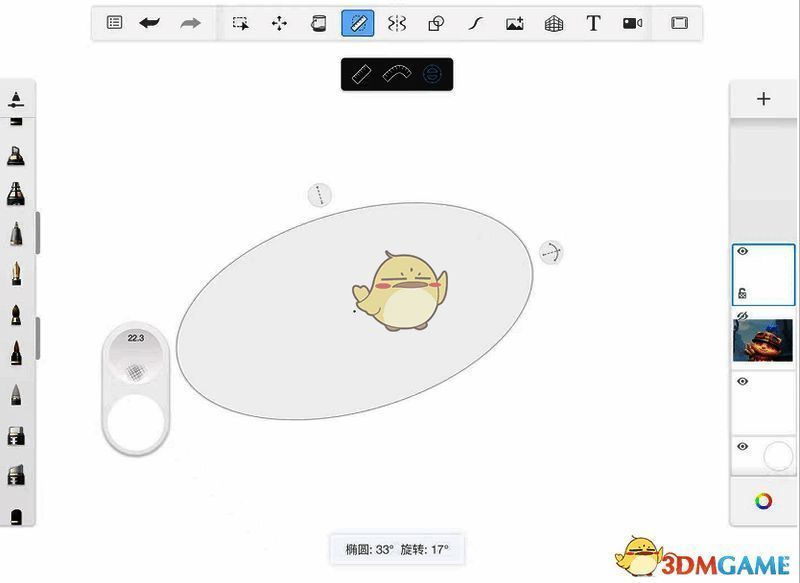Expand the brush library at palette top
This screenshot has height=583, width=800.
(x=16, y=98)
